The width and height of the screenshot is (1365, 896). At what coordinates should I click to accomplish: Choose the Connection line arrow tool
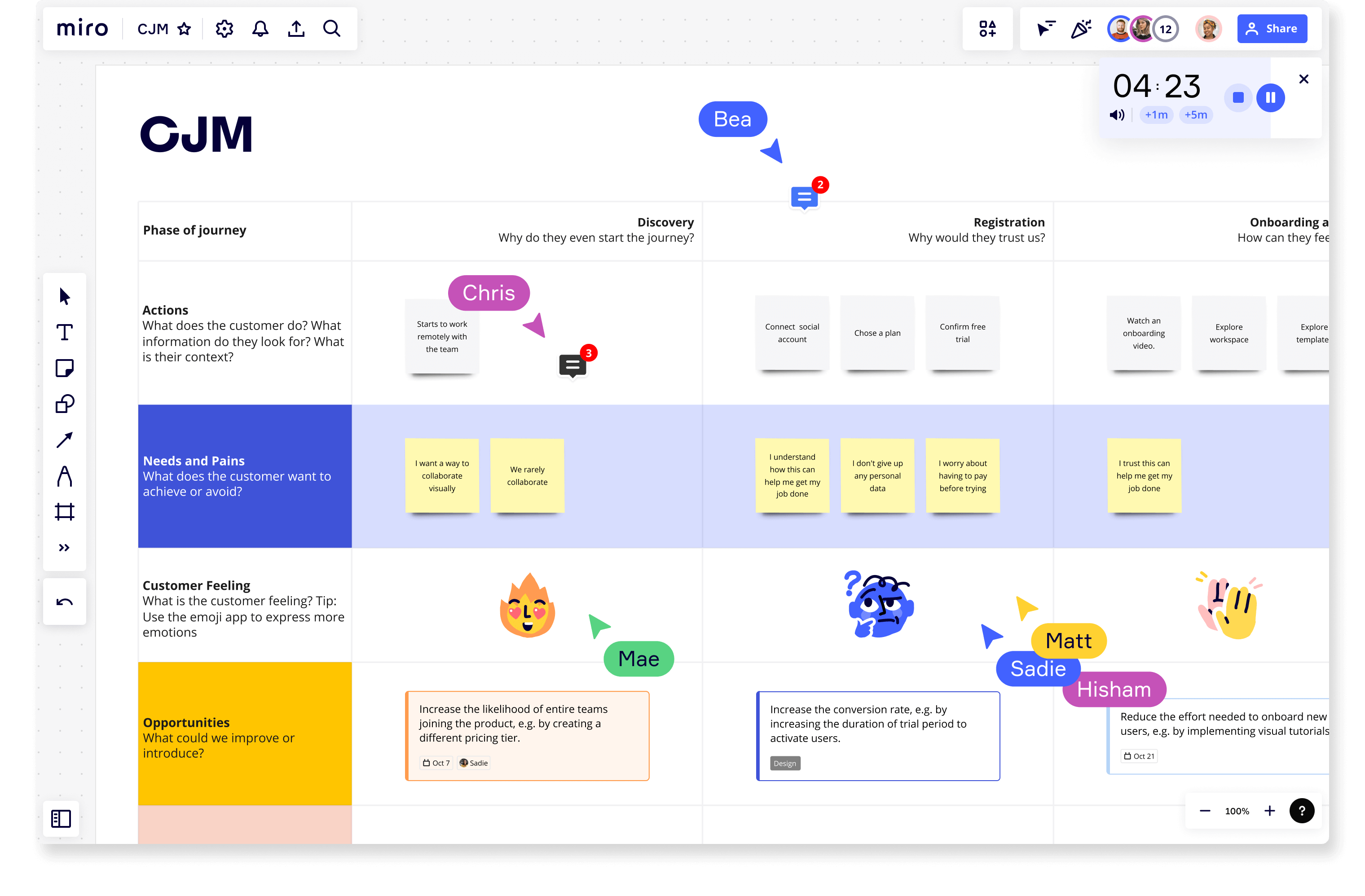point(64,439)
